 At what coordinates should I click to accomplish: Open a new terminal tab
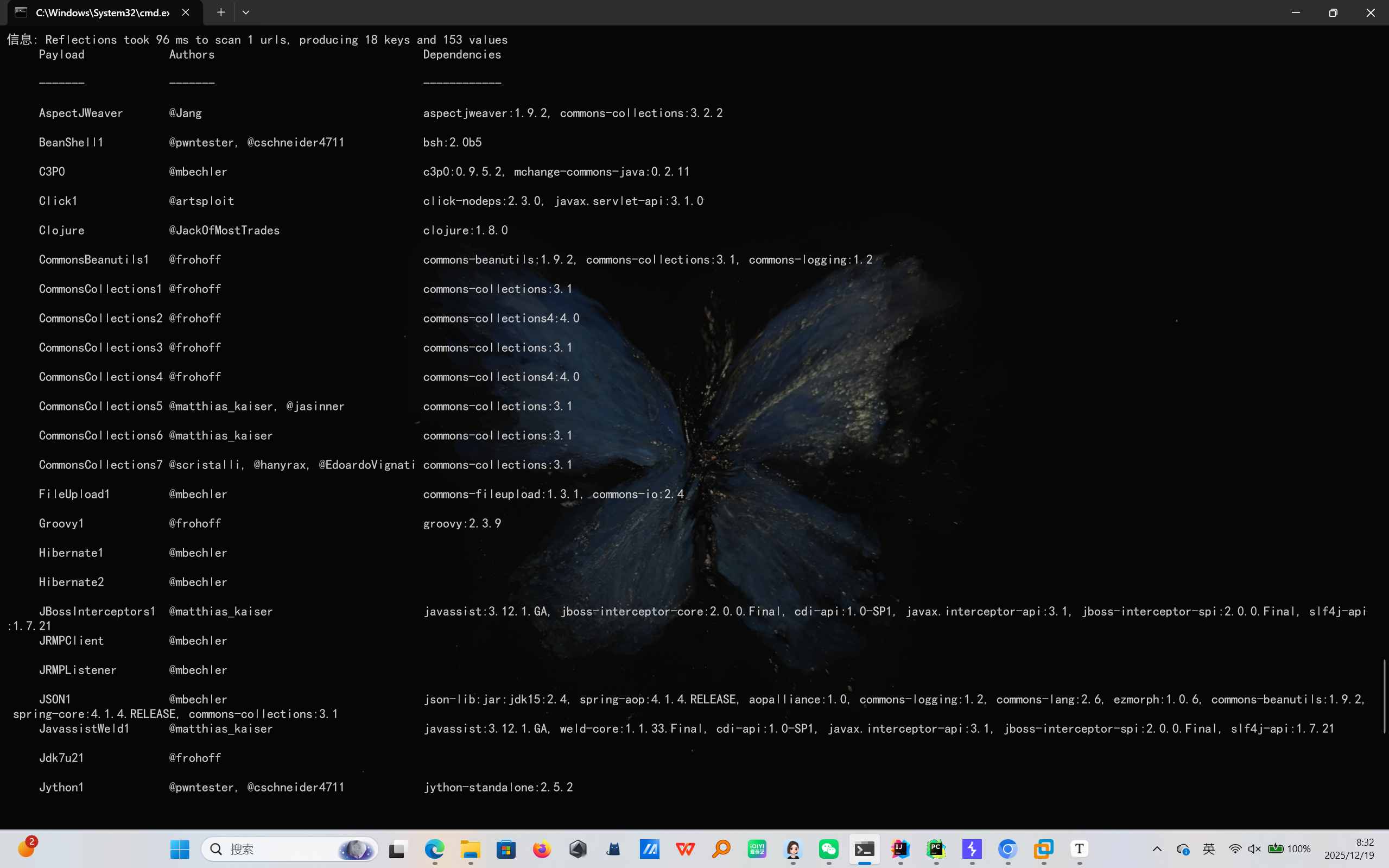[221, 12]
